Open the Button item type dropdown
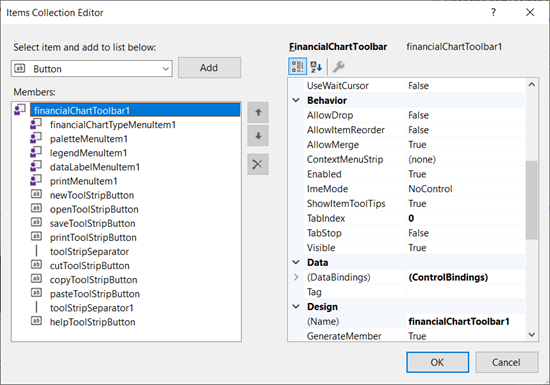This screenshot has width=550, height=385. pos(92,69)
